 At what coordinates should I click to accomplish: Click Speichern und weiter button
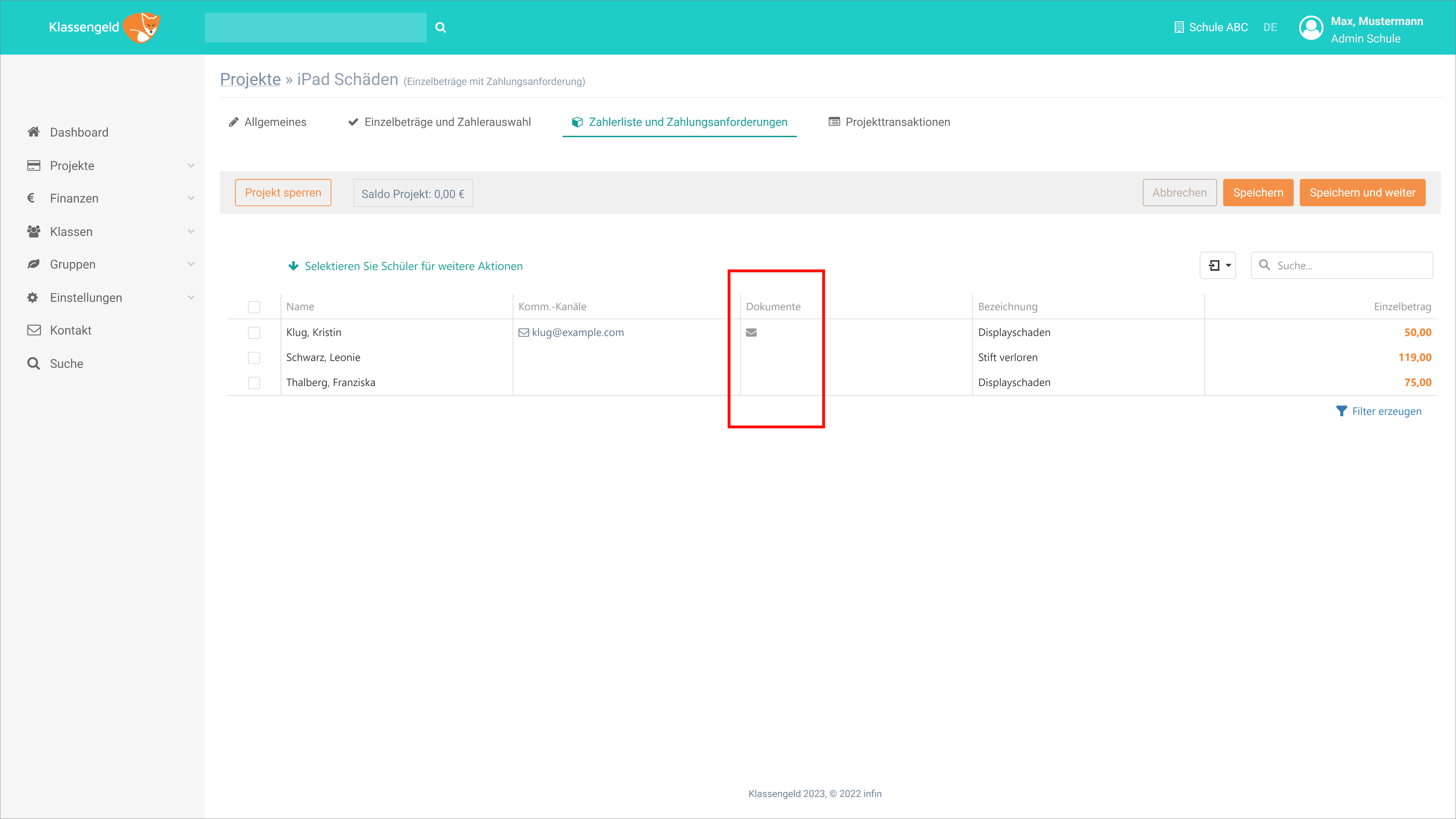[1363, 193]
